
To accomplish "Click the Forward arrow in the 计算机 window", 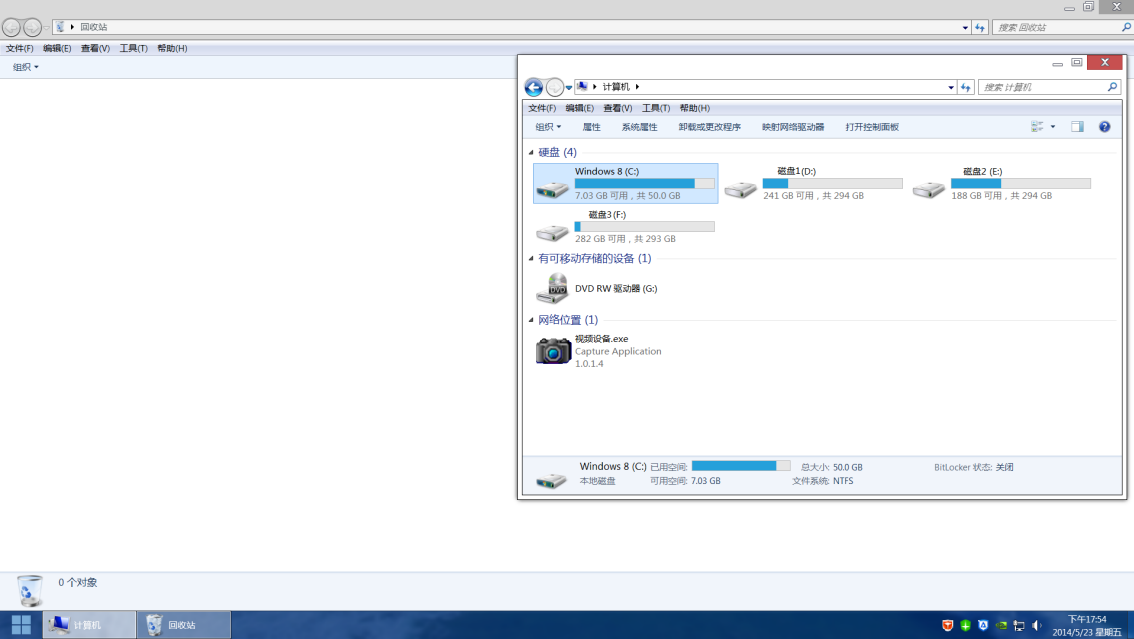I will (x=555, y=87).
